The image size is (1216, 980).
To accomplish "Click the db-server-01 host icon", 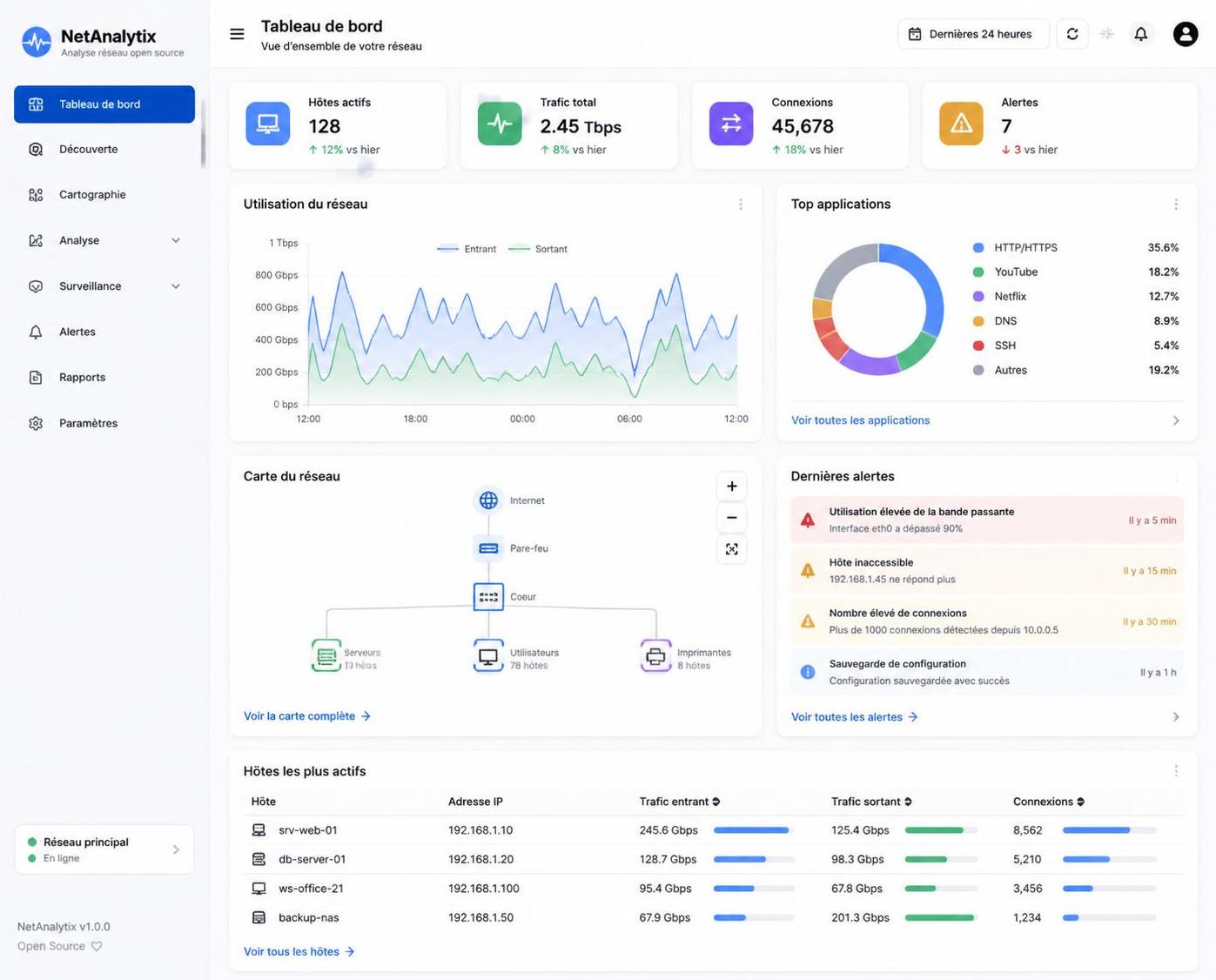I will tap(259, 859).
